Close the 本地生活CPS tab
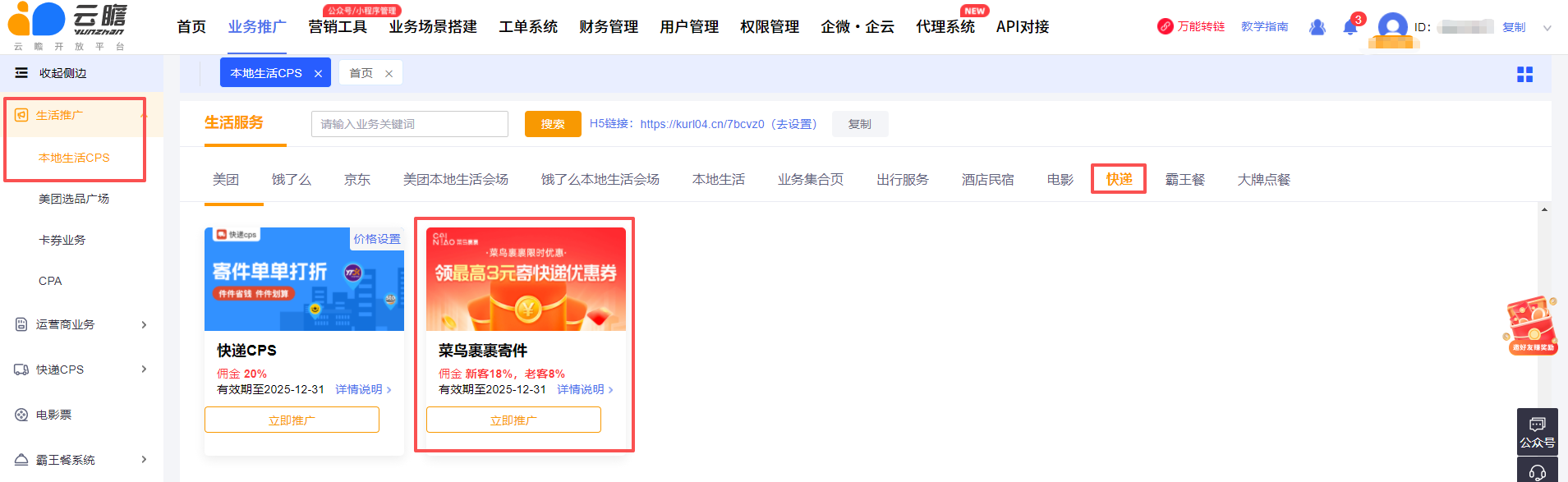Image resolution: width=1568 pixels, height=482 pixels. [x=318, y=74]
